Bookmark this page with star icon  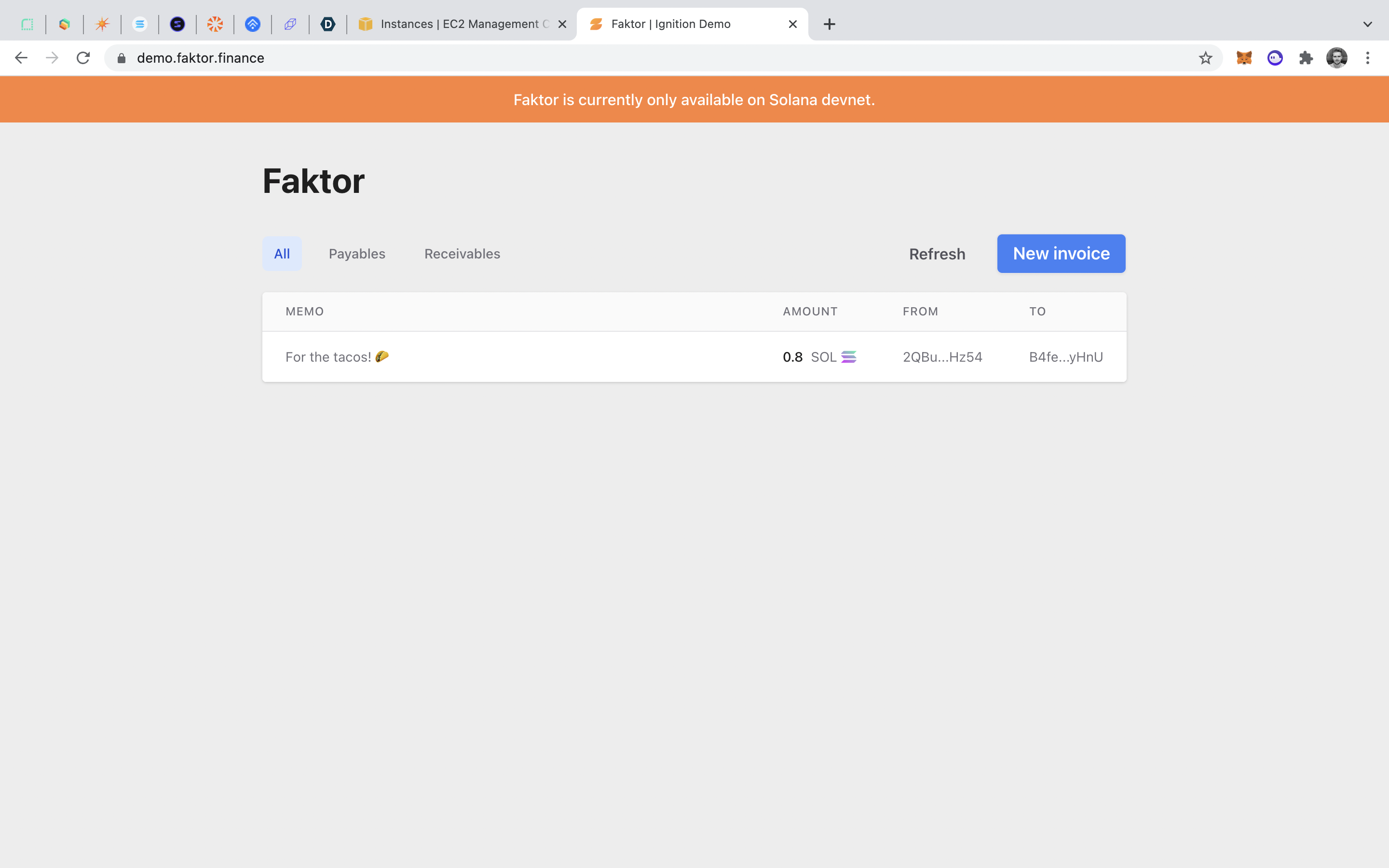[x=1205, y=58]
